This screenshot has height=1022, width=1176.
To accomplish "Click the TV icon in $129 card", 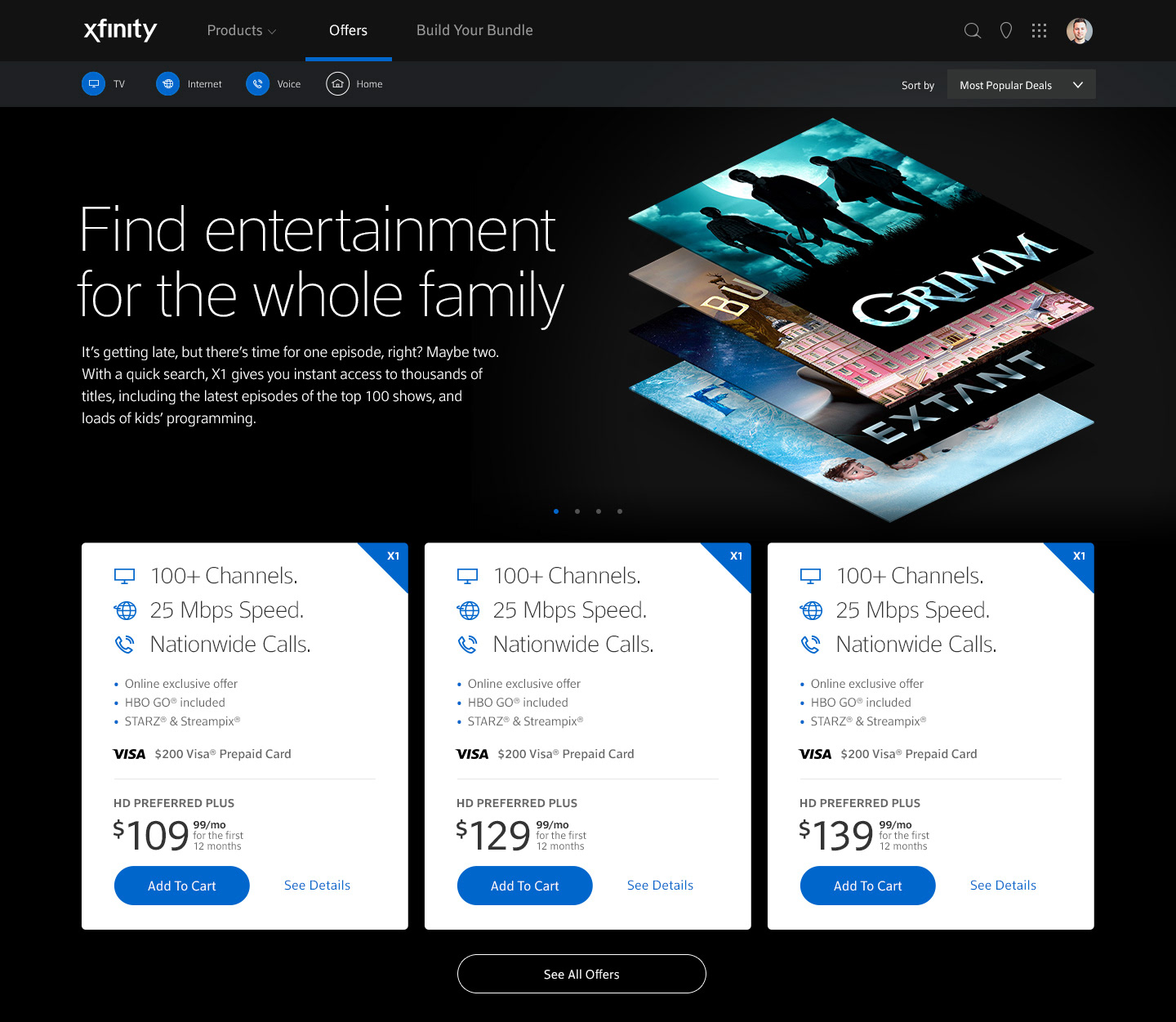I will tap(467, 576).
